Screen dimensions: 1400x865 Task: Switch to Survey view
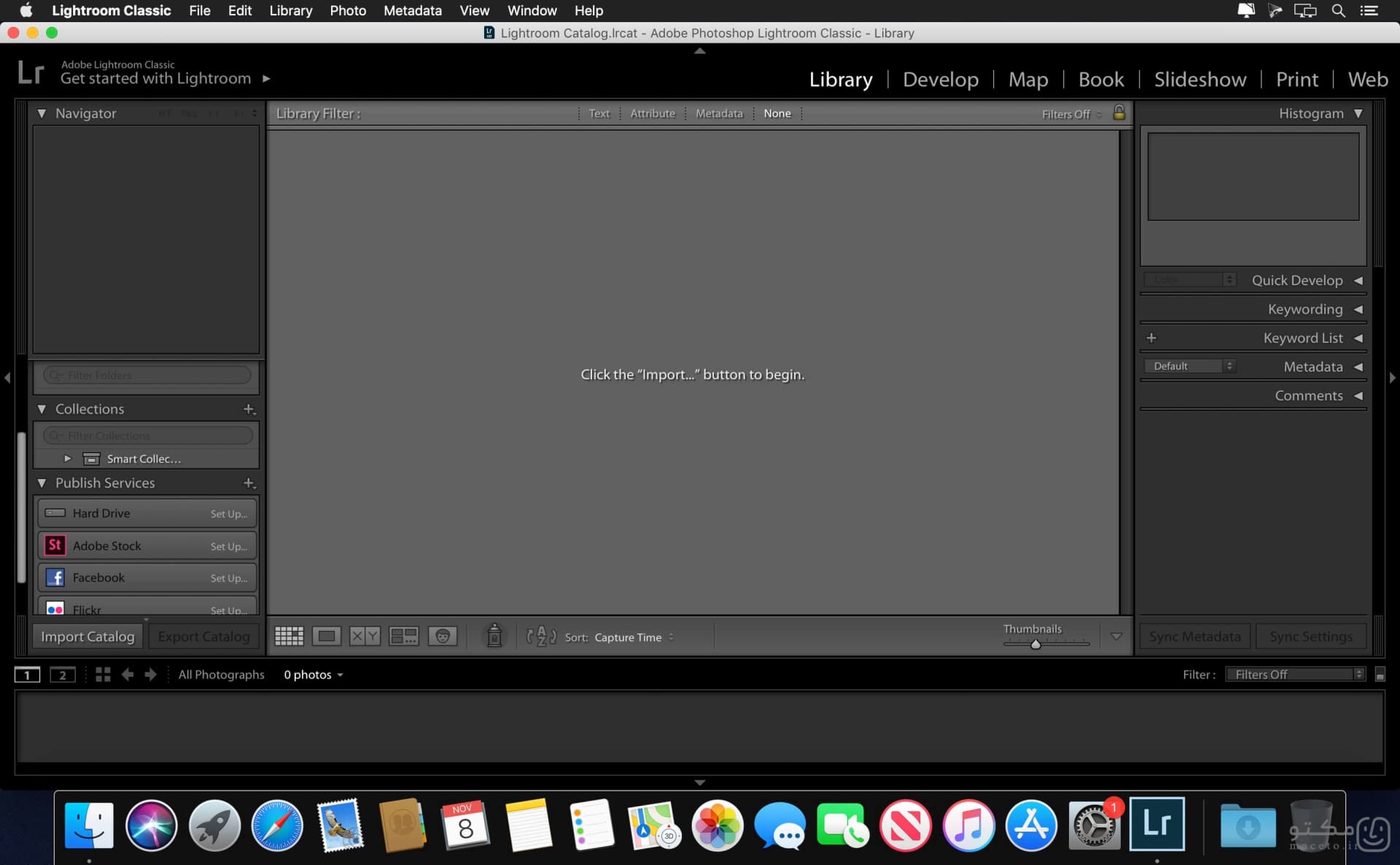coord(403,636)
